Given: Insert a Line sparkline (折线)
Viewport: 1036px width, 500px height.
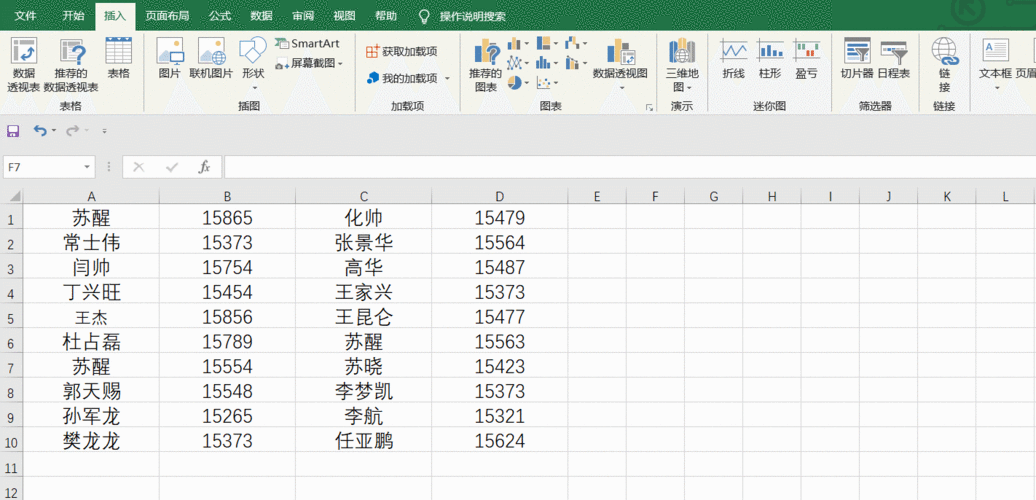Looking at the screenshot, I should [733, 58].
